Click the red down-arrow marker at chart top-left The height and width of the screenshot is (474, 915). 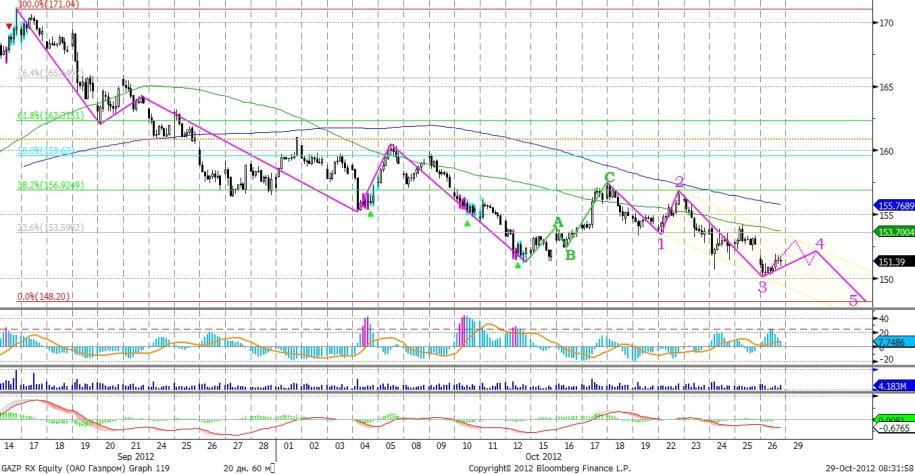(x=10, y=26)
